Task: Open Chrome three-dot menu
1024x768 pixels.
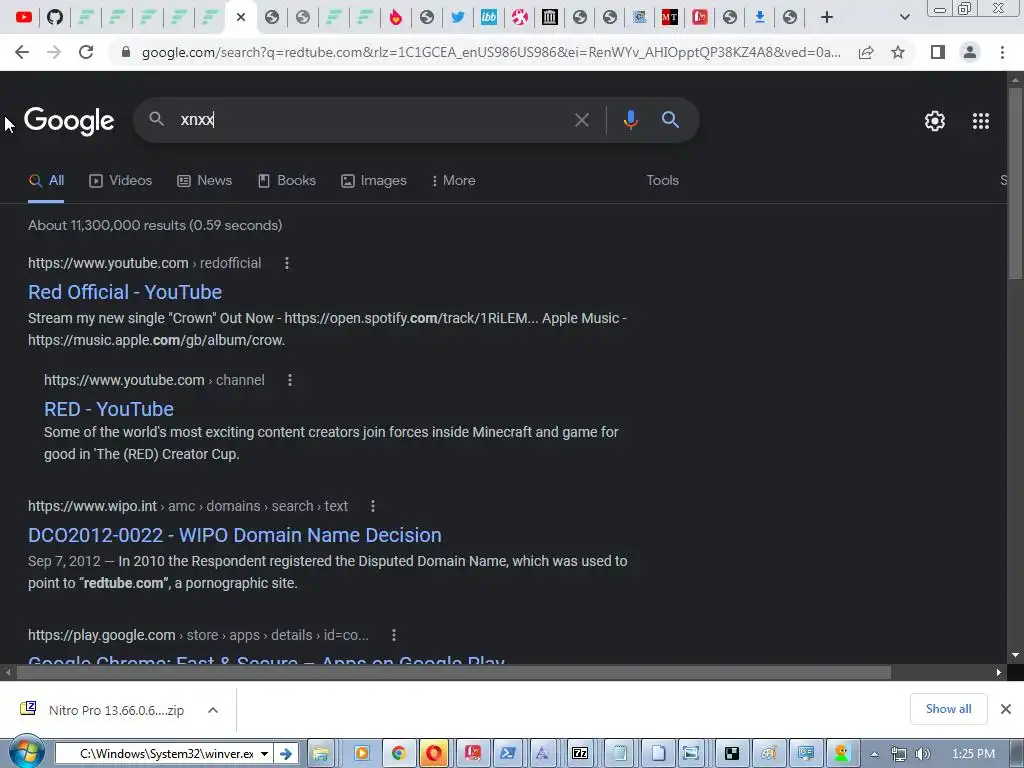Action: click(1002, 52)
